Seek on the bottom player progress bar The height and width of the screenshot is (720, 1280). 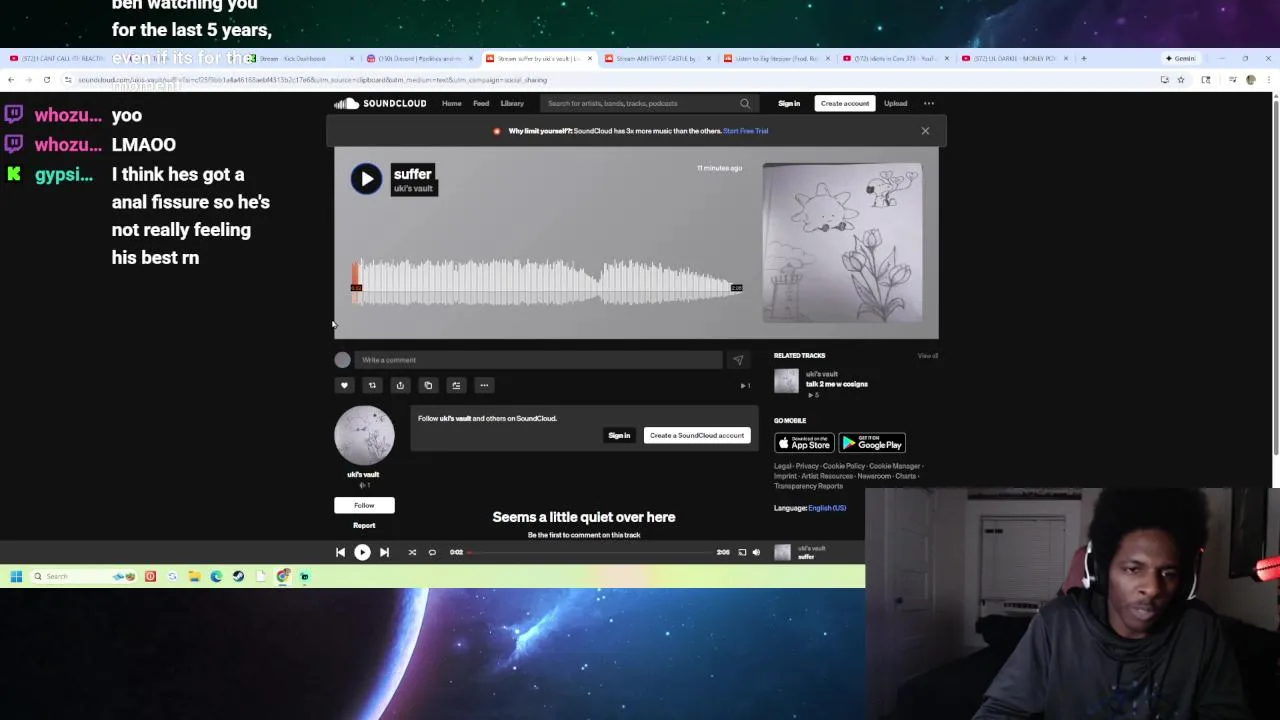(590, 552)
